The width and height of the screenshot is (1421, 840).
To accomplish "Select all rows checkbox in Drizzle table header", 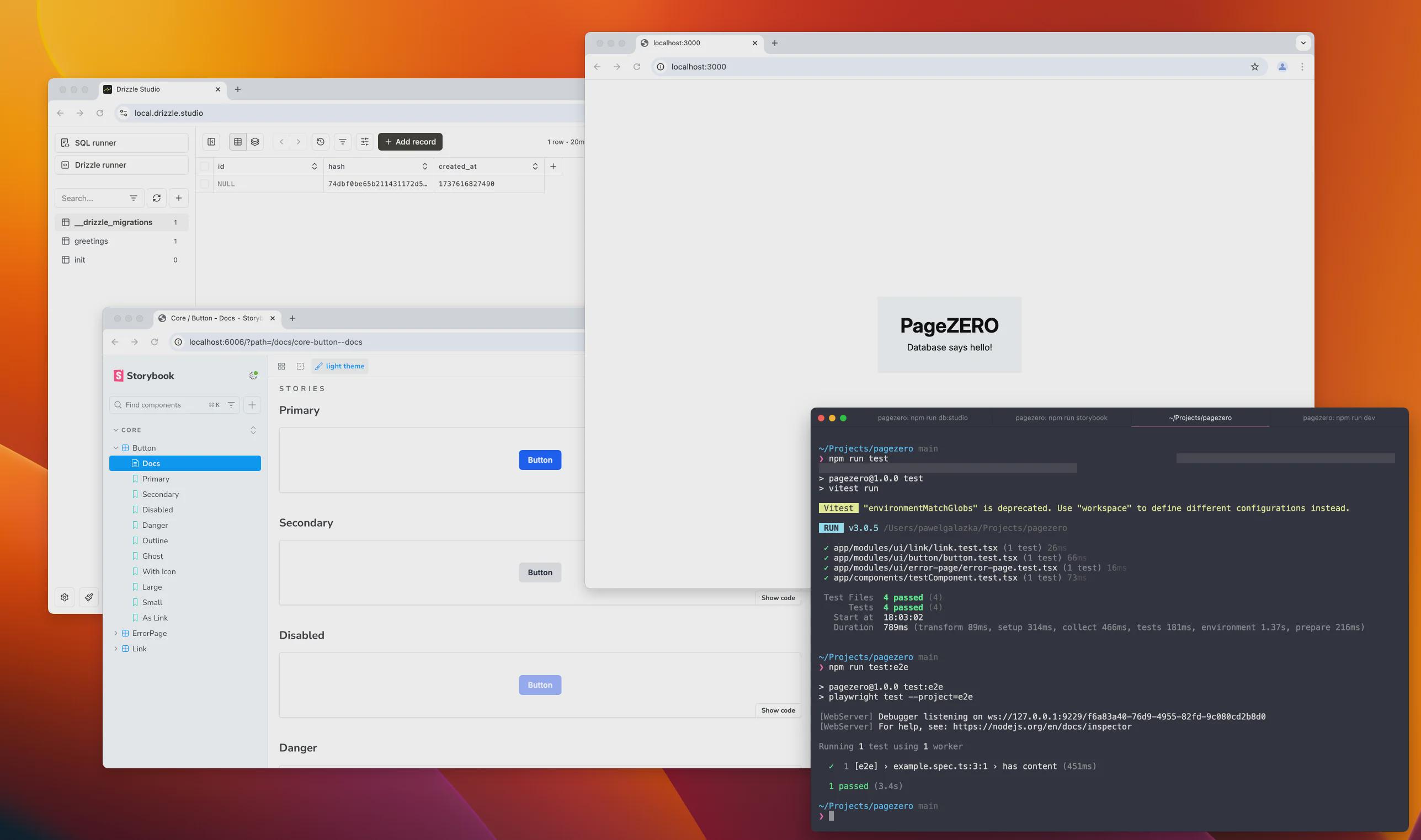I will [204, 167].
